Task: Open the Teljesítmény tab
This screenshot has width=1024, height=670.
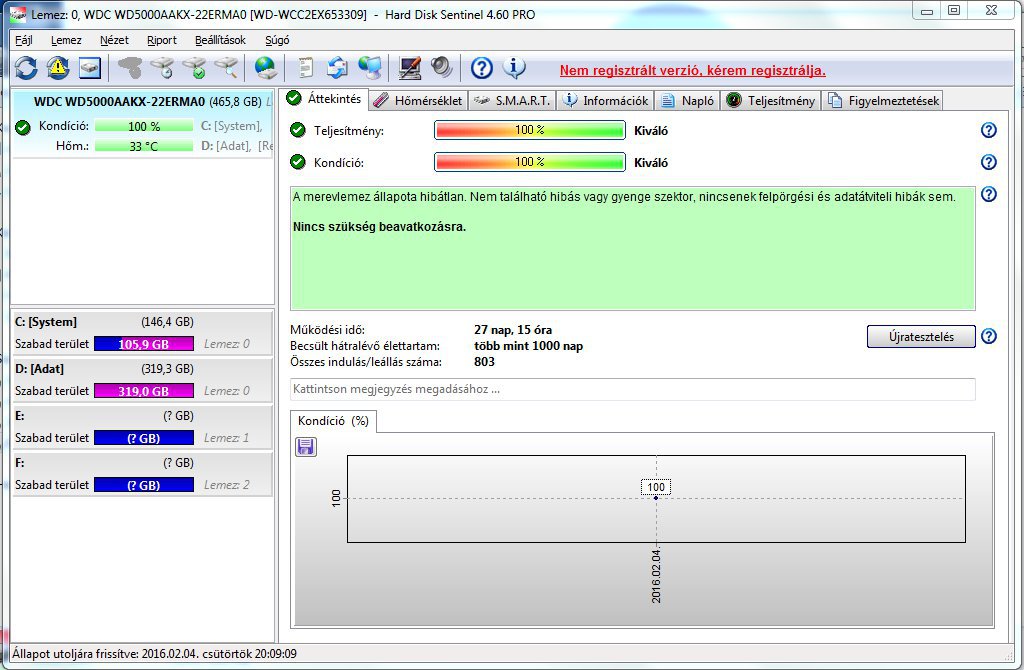Action: (771, 101)
